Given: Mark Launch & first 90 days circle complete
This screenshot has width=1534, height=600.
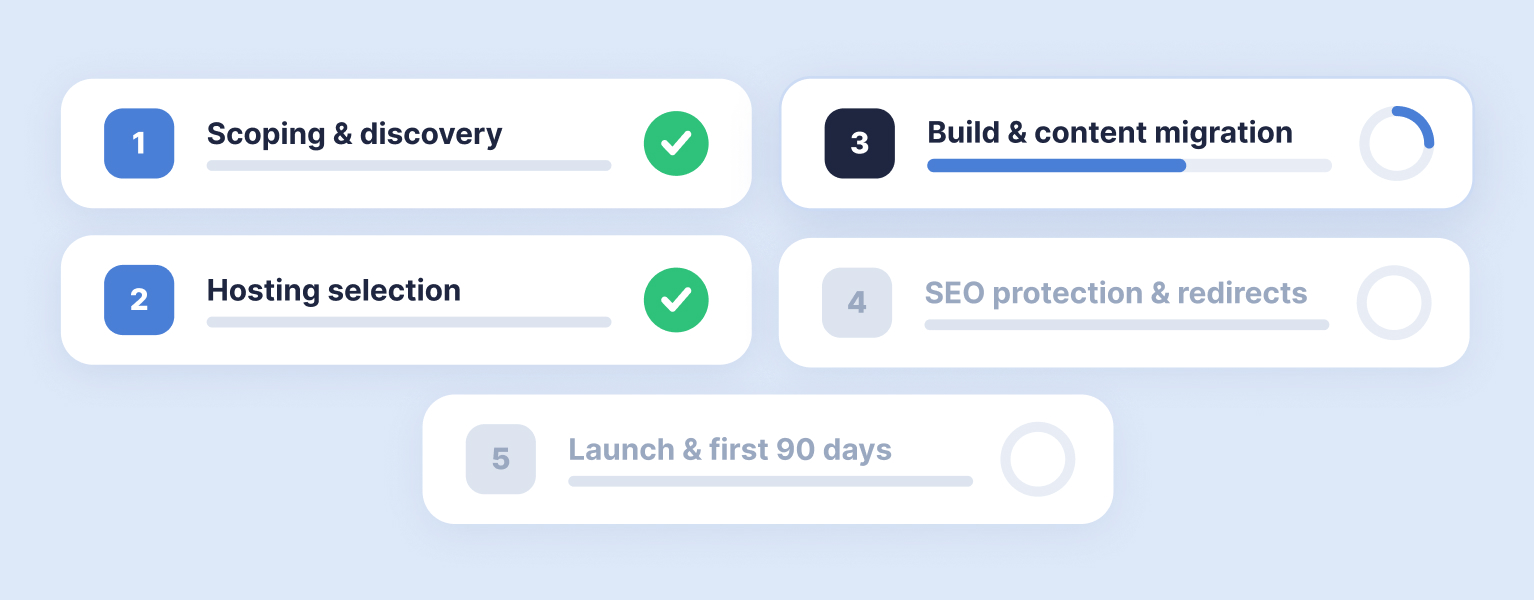Looking at the screenshot, I should tap(1038, 459).
